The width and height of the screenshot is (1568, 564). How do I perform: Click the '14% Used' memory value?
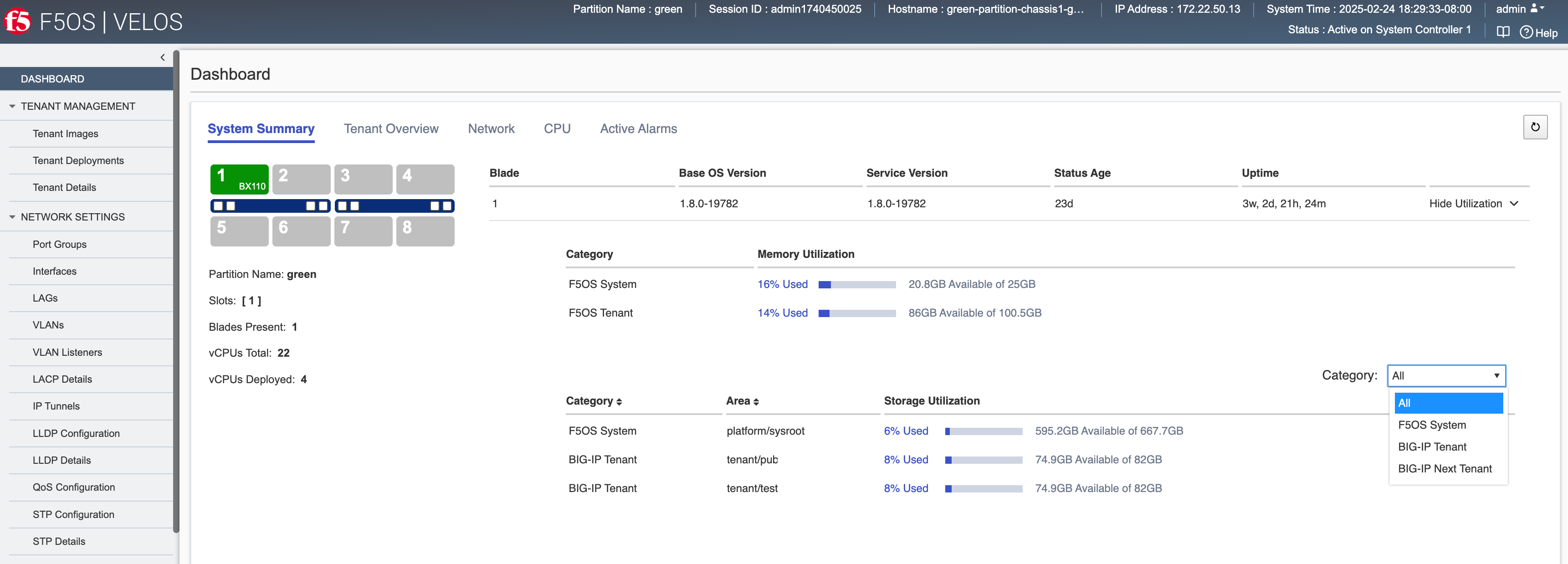coord(782,313)
